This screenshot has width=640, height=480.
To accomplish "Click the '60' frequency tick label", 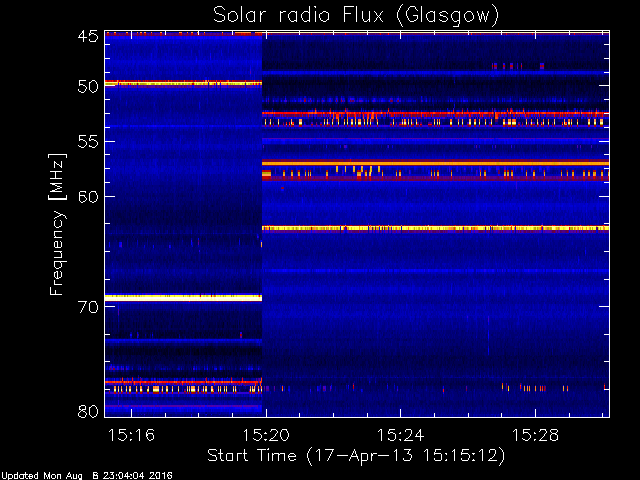I will 88,196.
